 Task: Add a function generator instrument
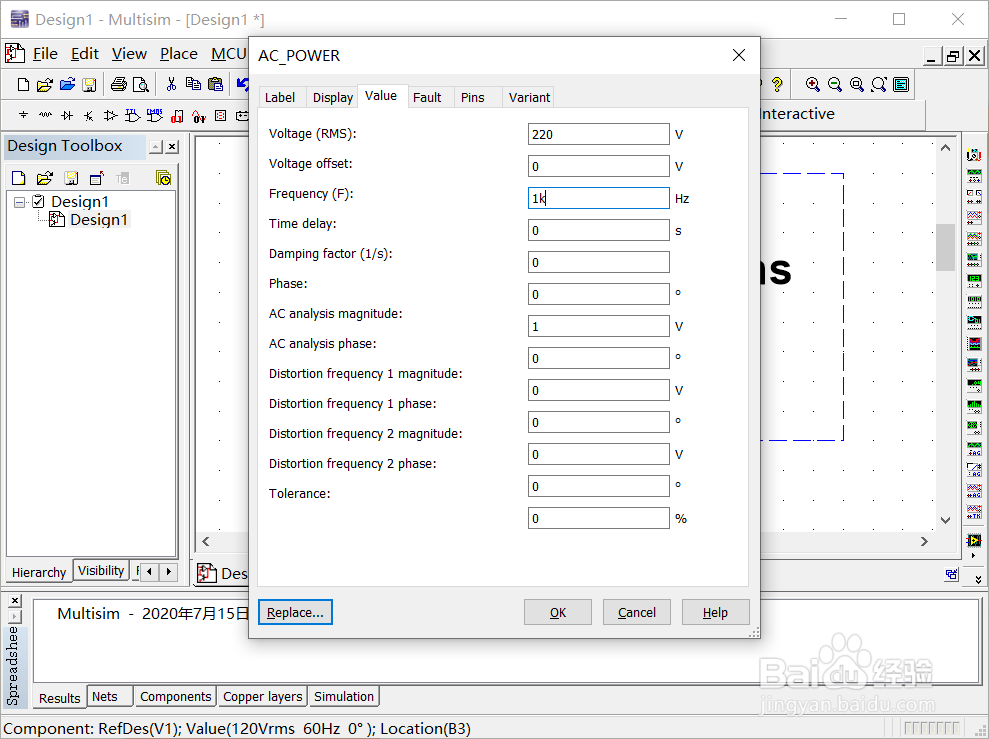[x=974, y=175]
